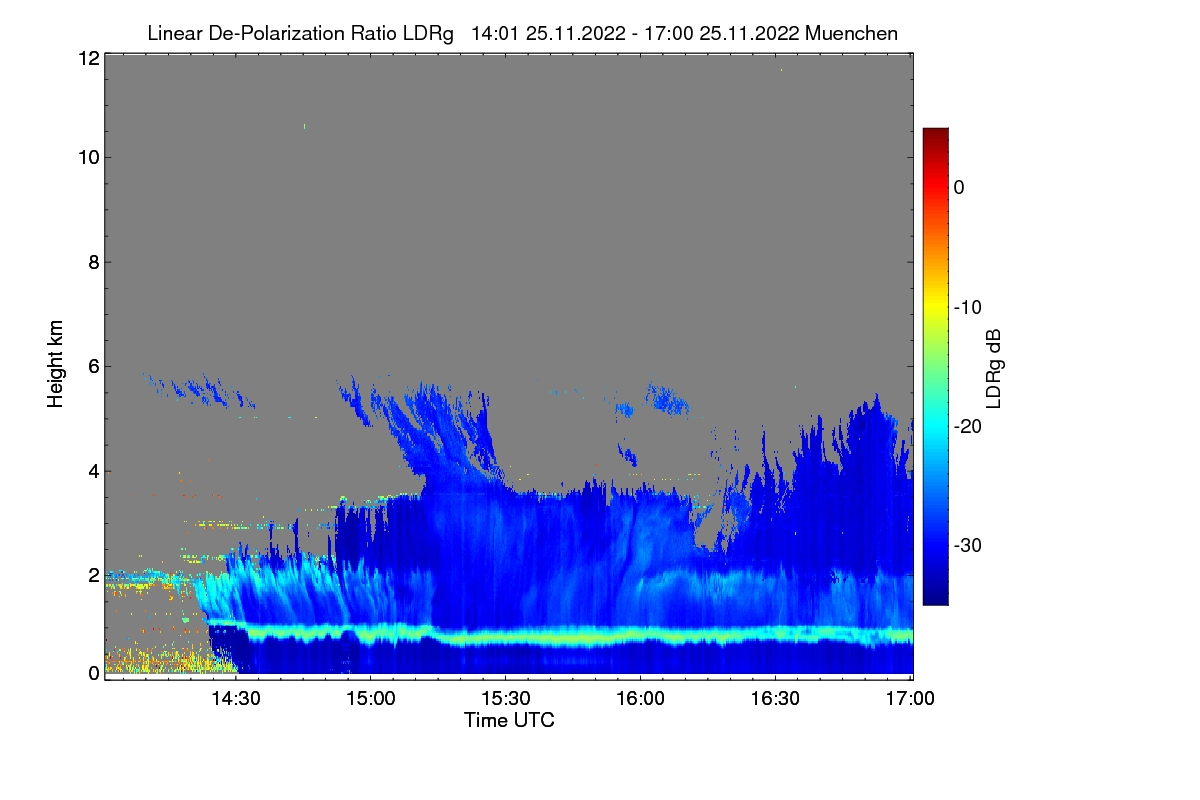This screenshot has width=1200, height=800.
Task: Click the height tick label '12'
Action: click(87, 59)
